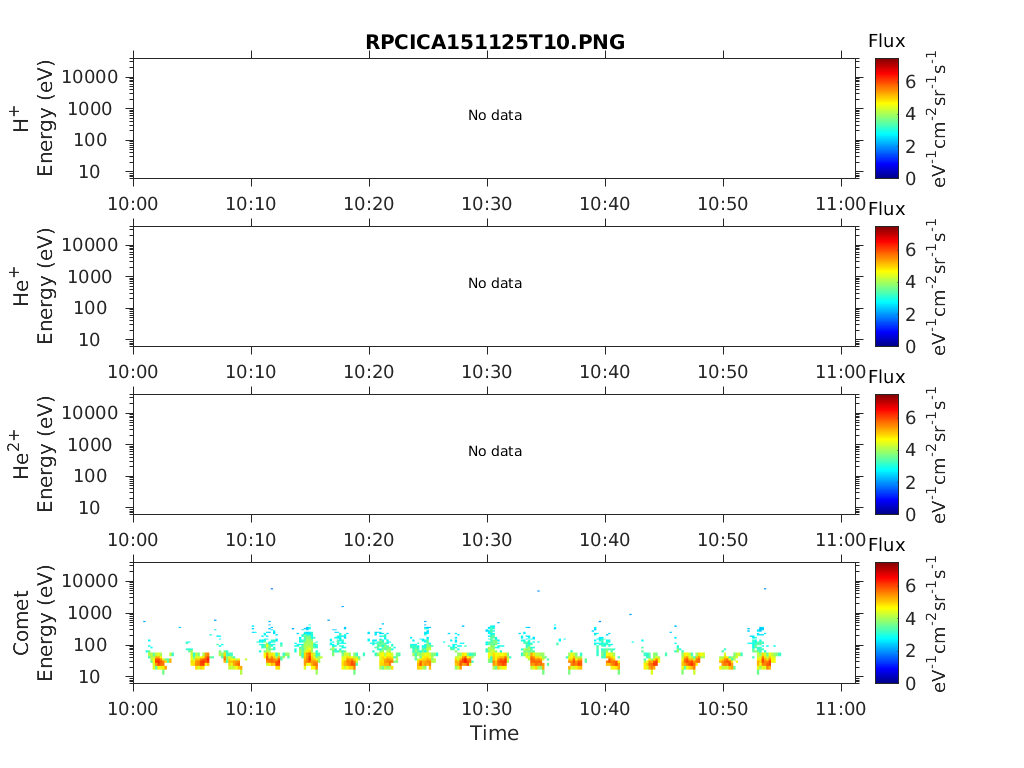The image size is (1024, 768).
Task: Click the 10000 energy tick on Comet panel
Action: [x=90, y=581]
